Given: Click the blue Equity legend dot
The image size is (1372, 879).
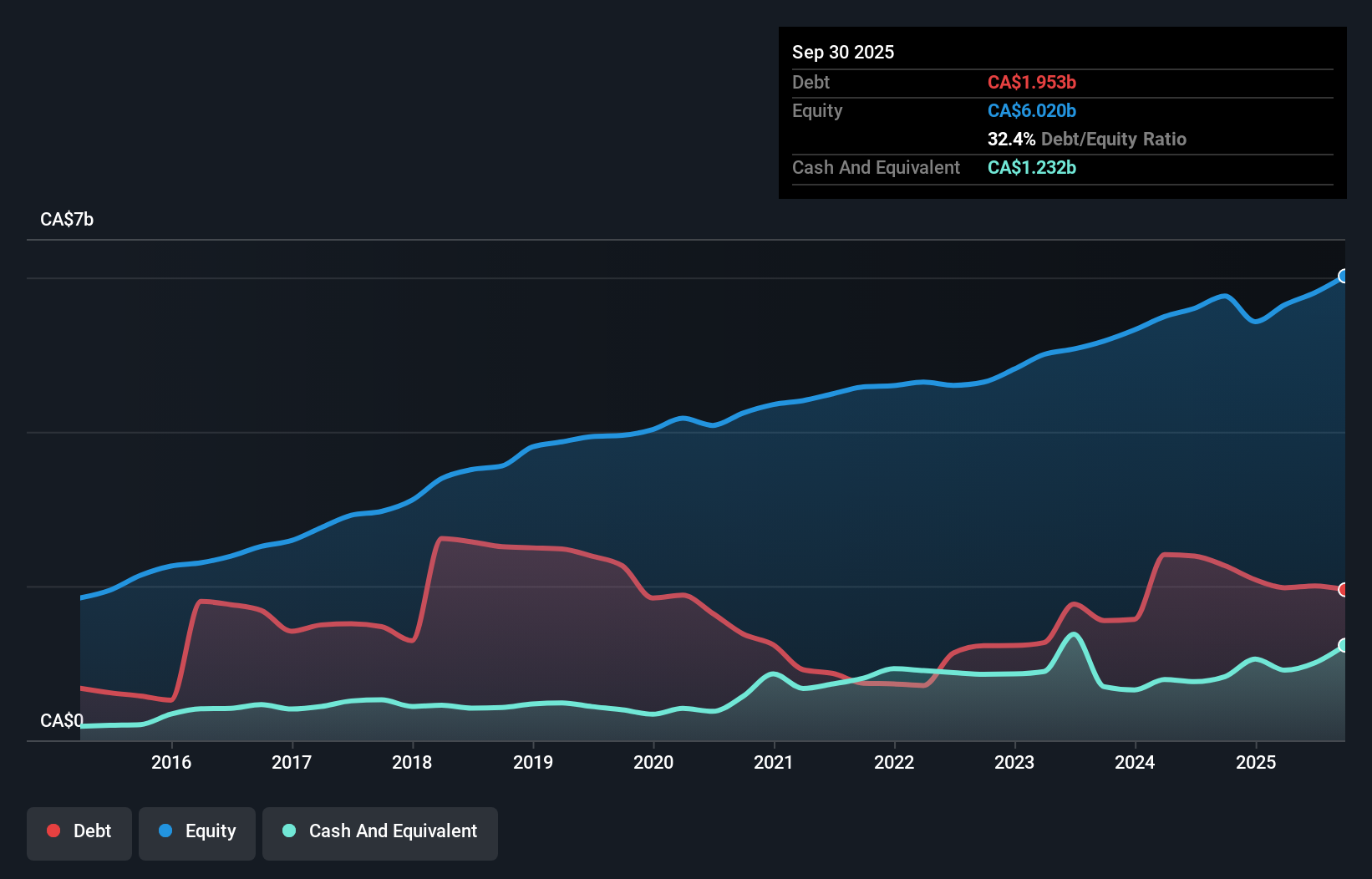Looking at the screenshot, I should [165, 831].
